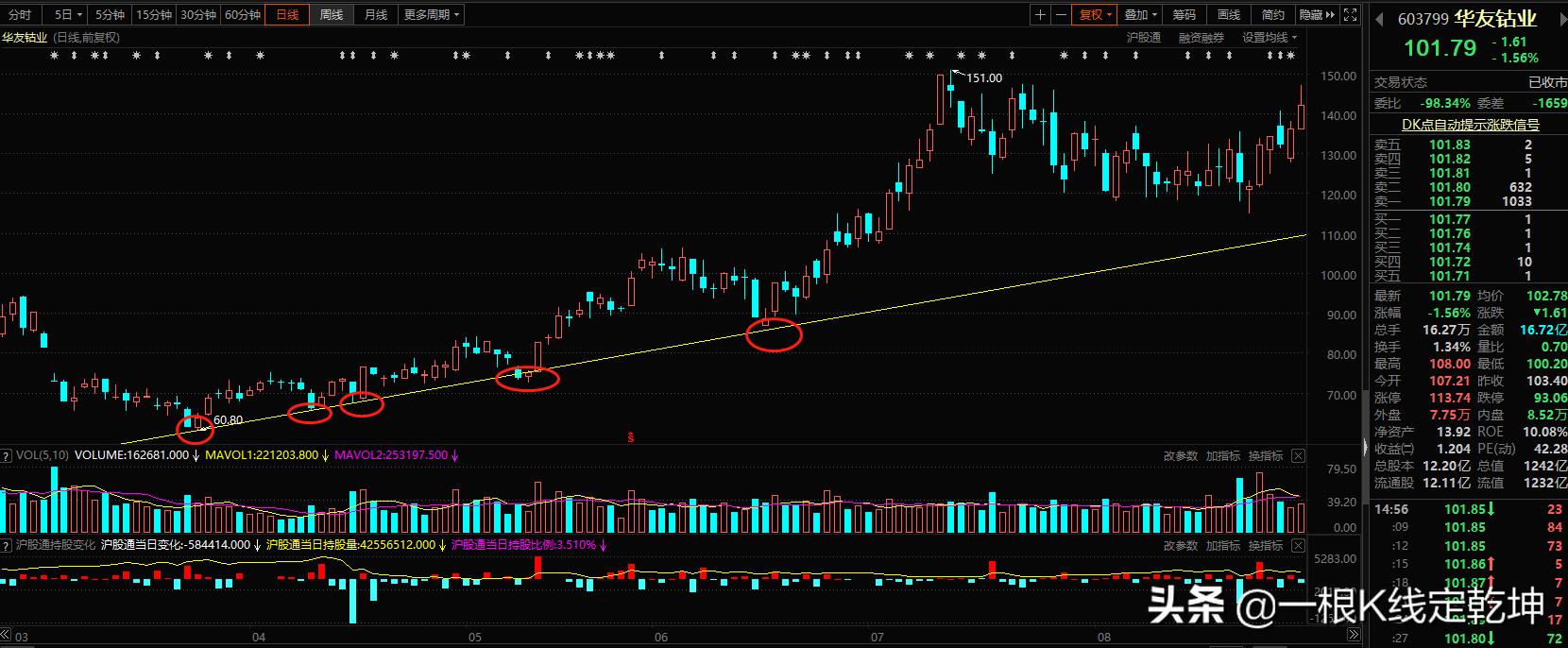The width and height of the screenshot is (1568, 648).
Task: Open the 更多周期 period dropdown
Action: tap(431, 14)
